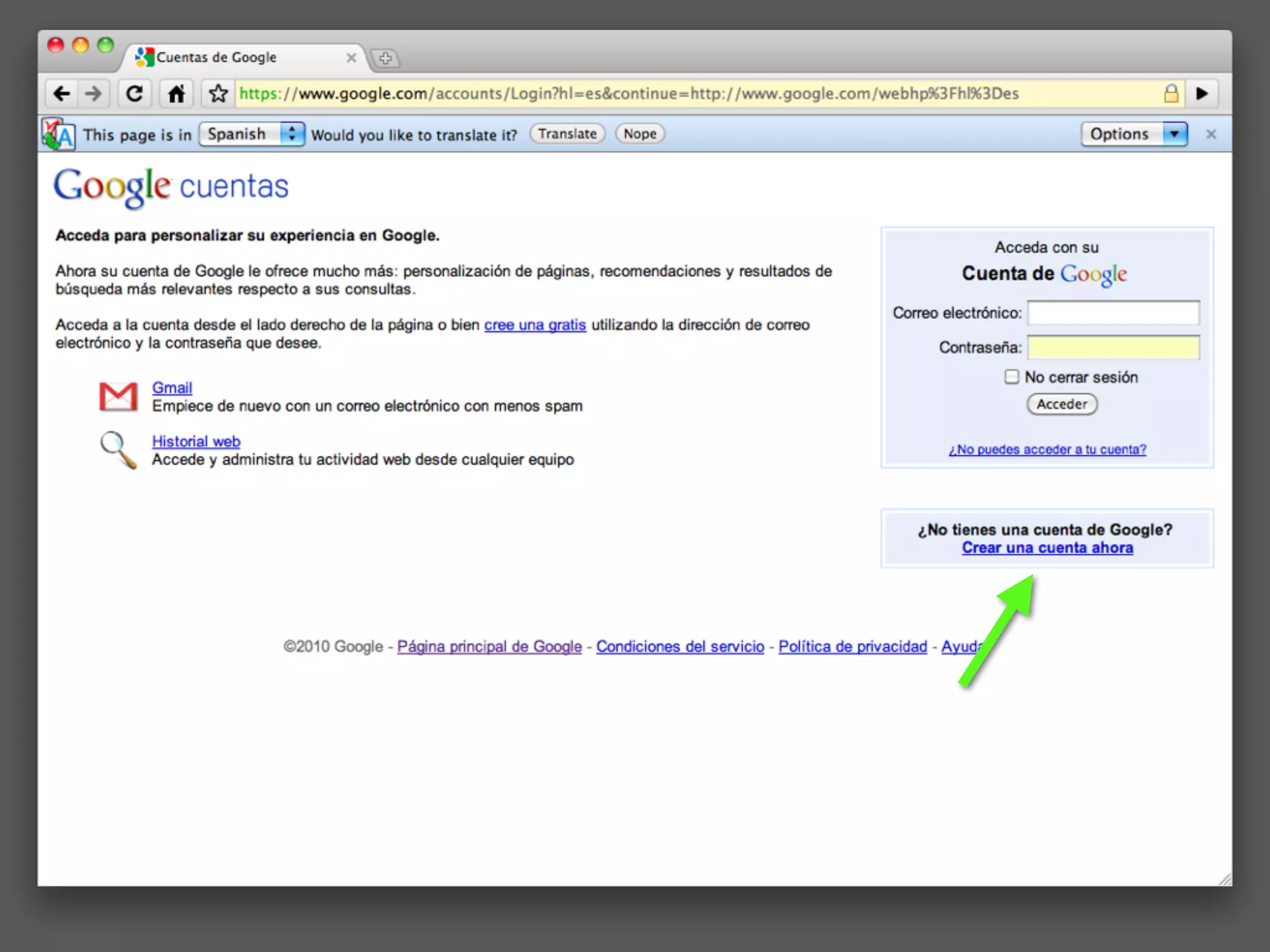Go home using the house icon
Viewport: 1270px width, 952px height.
[x=176, y=94]
